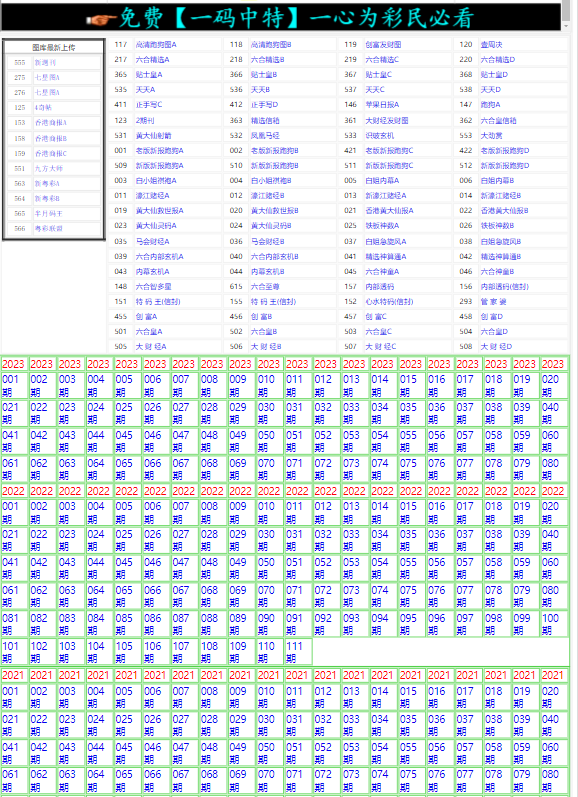
Task: Open issue 040期 in the 2021 section
Action: [x=554, y=726]
